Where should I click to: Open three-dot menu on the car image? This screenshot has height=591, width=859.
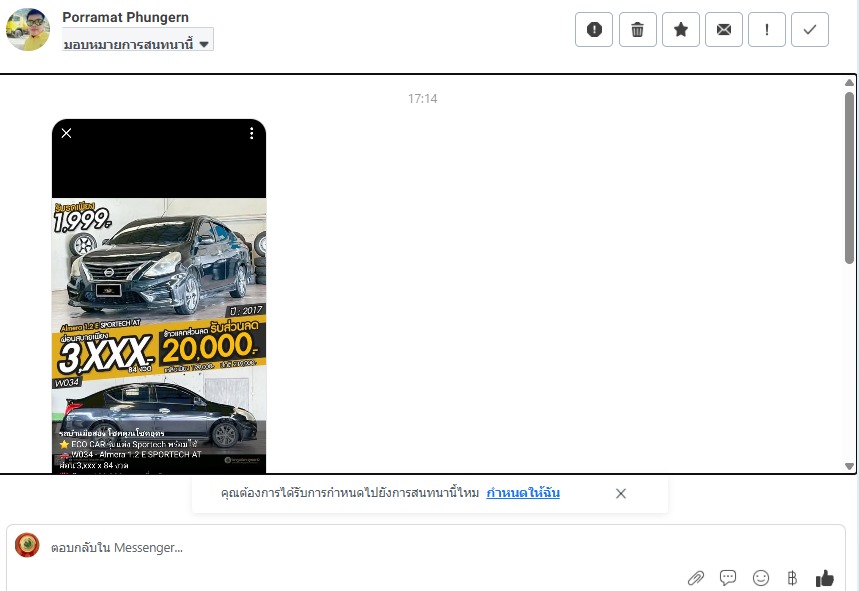252,133
